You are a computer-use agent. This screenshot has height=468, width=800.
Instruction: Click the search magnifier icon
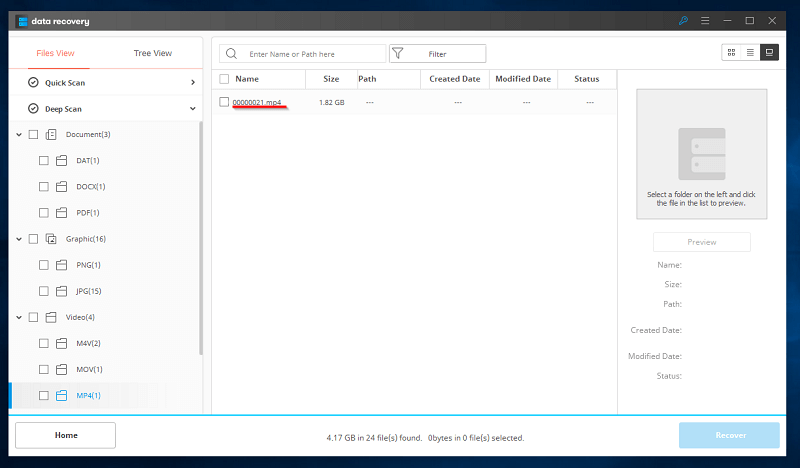[x=231, y=54]
